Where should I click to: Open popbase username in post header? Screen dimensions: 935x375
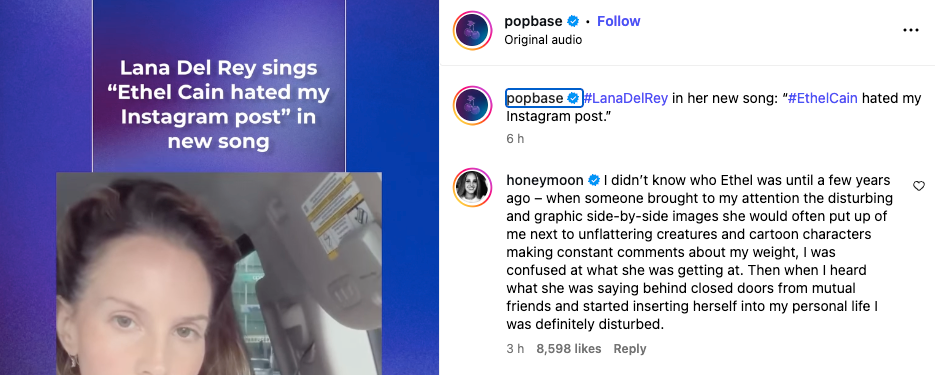click(533, 21)
